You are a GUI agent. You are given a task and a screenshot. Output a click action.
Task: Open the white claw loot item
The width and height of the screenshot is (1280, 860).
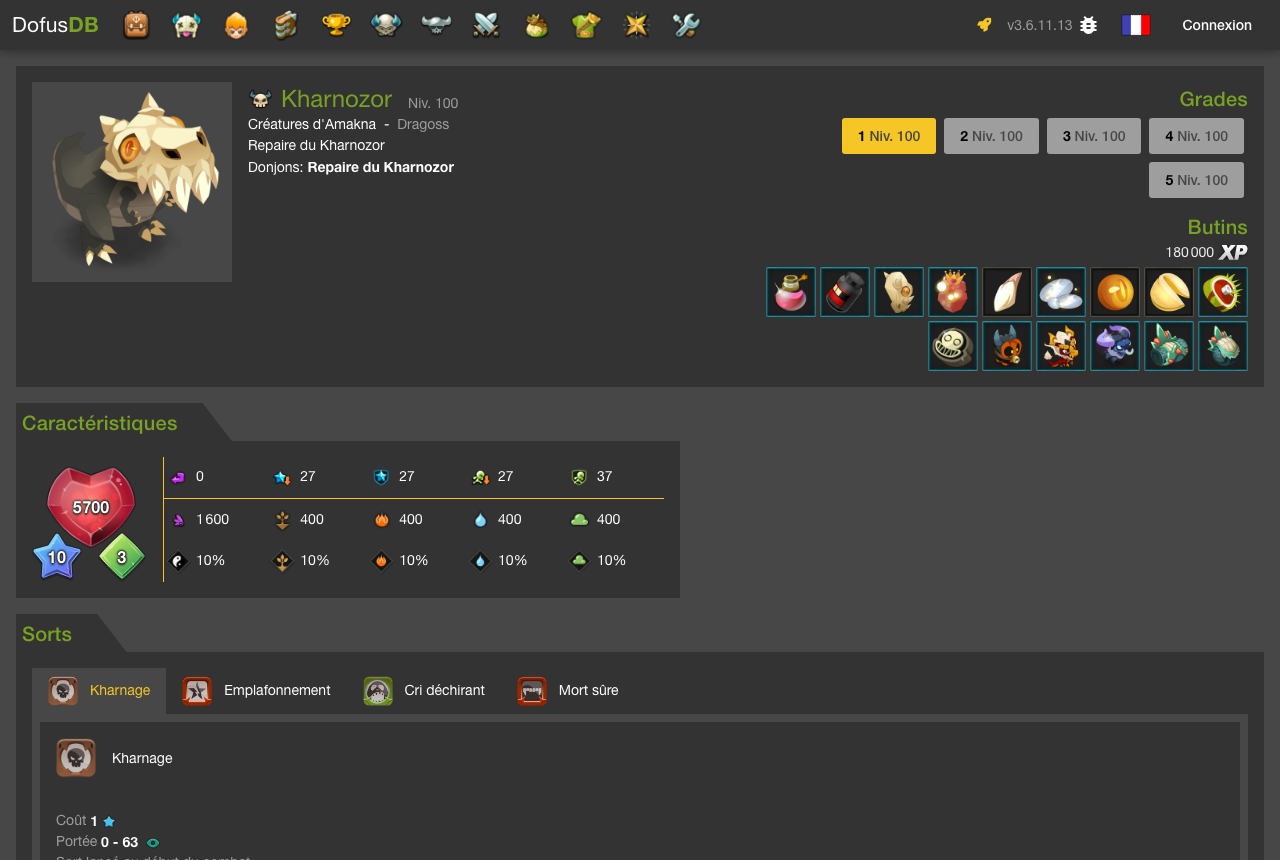click(1007, 292)
